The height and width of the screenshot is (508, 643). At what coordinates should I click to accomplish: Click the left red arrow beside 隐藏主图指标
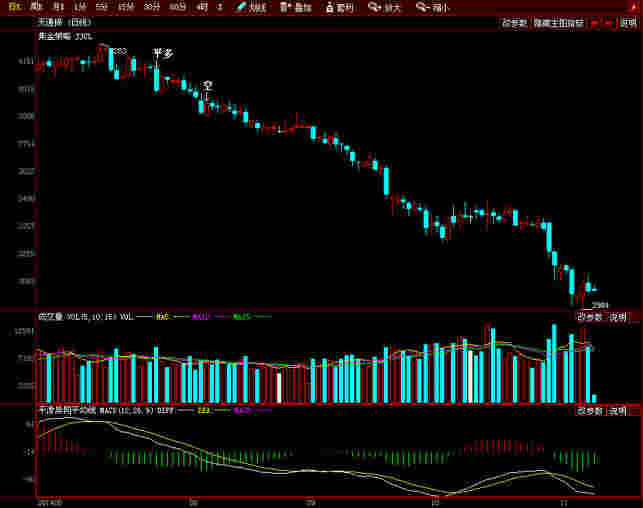[595, 23]
